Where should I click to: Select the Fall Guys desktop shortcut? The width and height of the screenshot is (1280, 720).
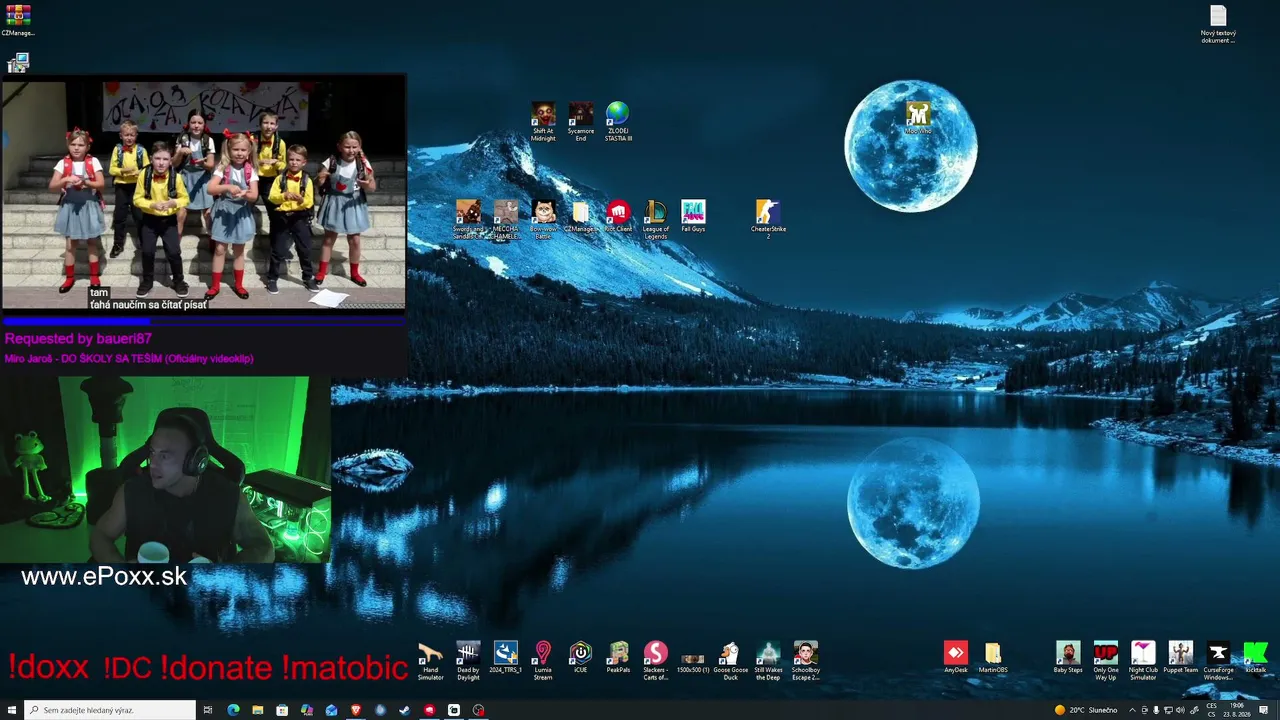693,217
